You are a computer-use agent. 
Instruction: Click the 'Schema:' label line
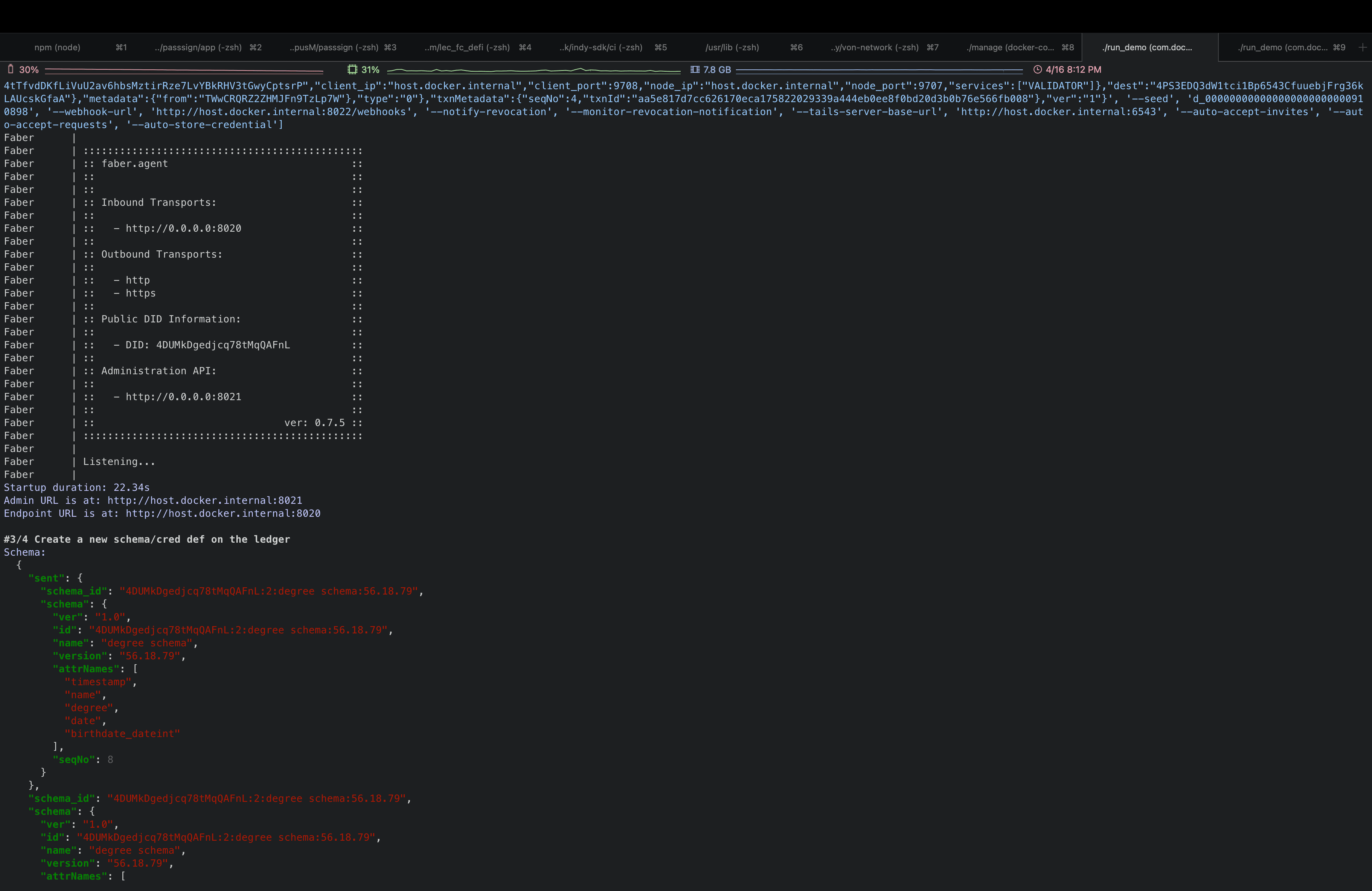click(x=25, y=552)
